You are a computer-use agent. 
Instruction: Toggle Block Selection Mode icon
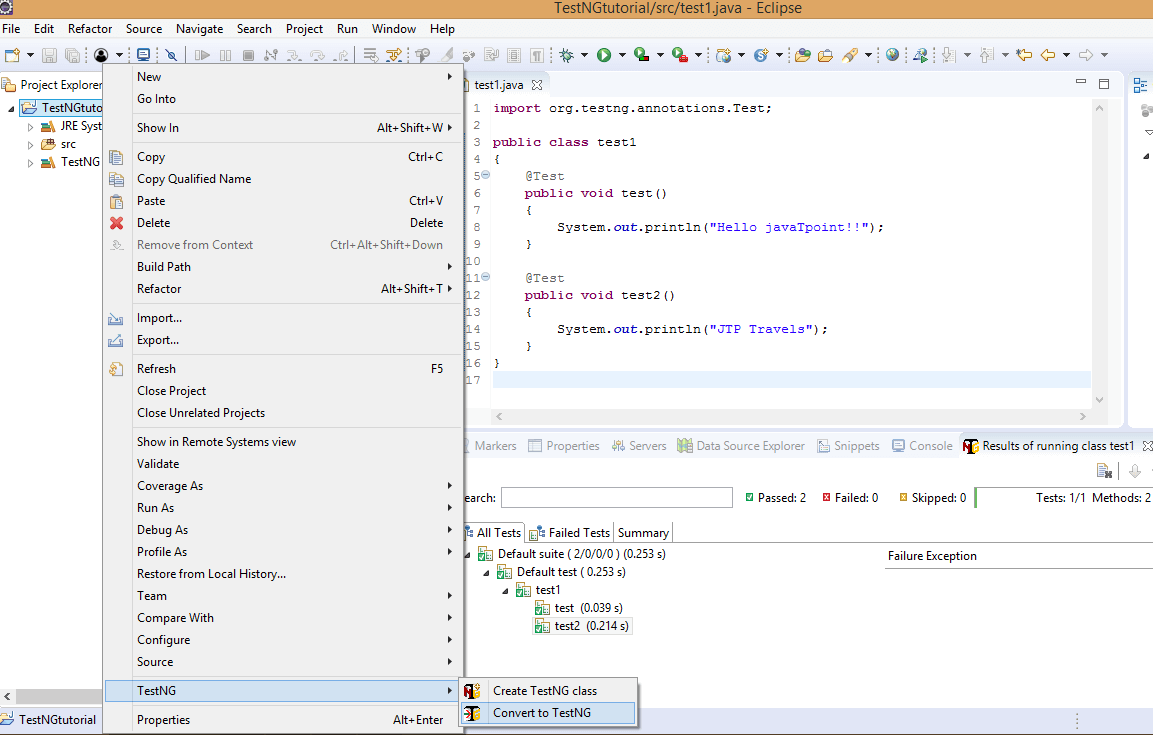[x=514, y=55]
